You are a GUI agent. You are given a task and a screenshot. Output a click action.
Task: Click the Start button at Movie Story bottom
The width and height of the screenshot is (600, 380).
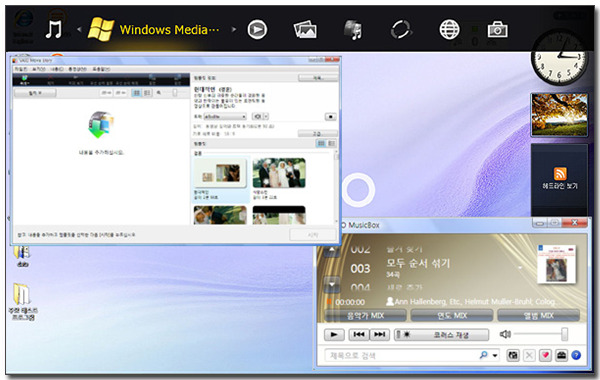pos(313,235)
